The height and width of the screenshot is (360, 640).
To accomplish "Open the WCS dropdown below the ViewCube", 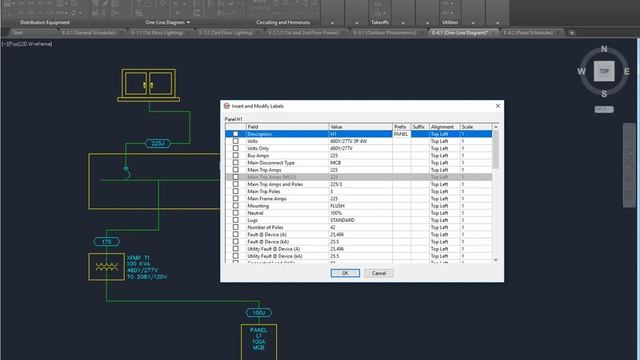I will tap(604, 109).
